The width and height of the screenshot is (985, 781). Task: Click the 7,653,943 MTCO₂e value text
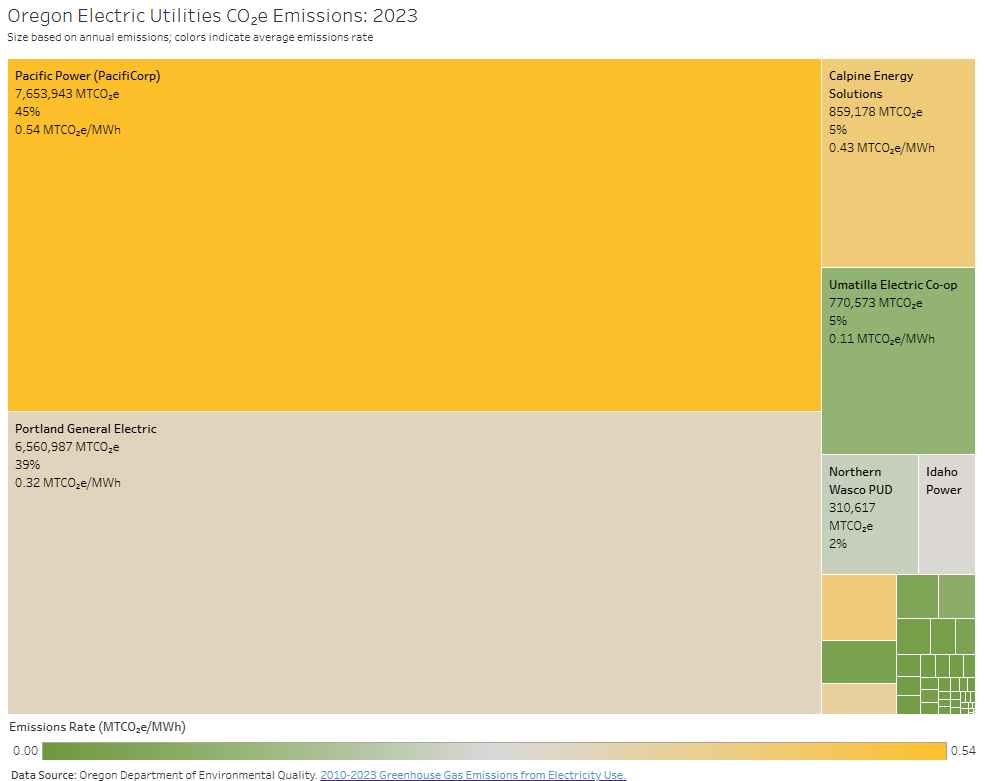pos(67,94)
